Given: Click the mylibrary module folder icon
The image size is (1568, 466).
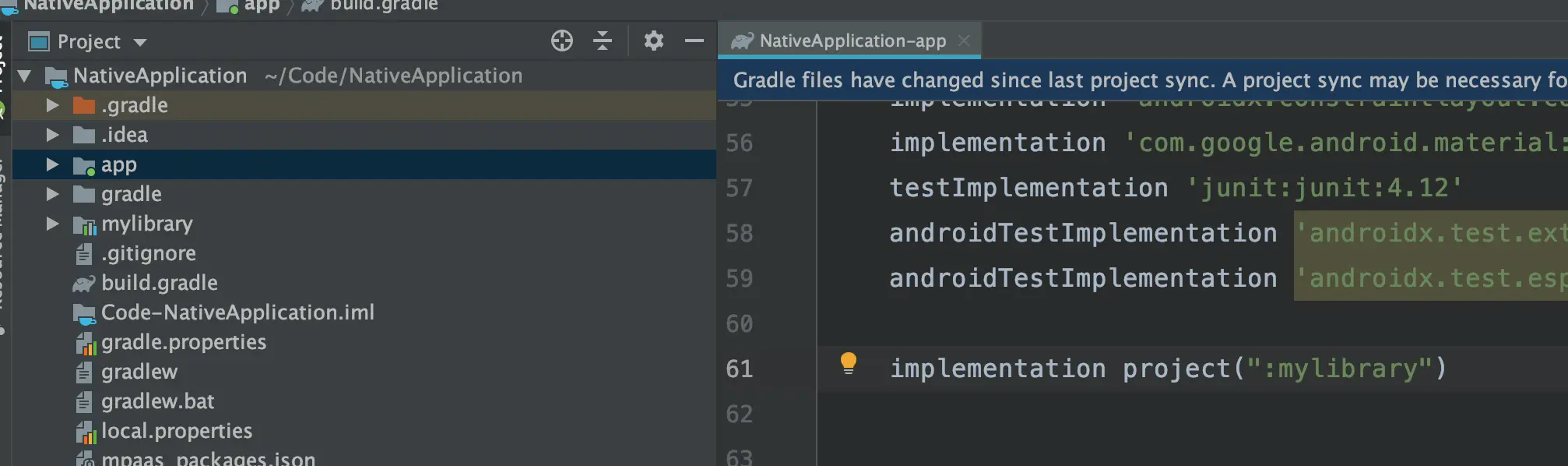Looking at the screenshot, I should pos(84,224).
